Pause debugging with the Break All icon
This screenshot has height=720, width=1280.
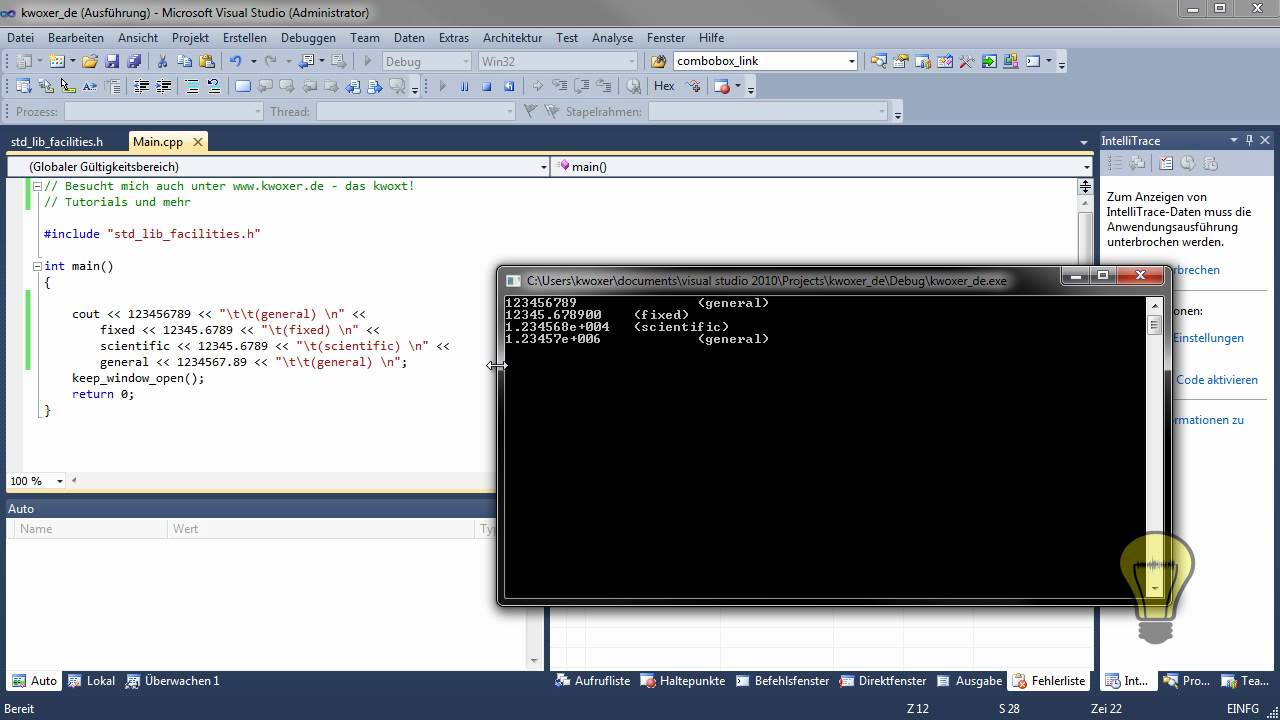point(465,86)
